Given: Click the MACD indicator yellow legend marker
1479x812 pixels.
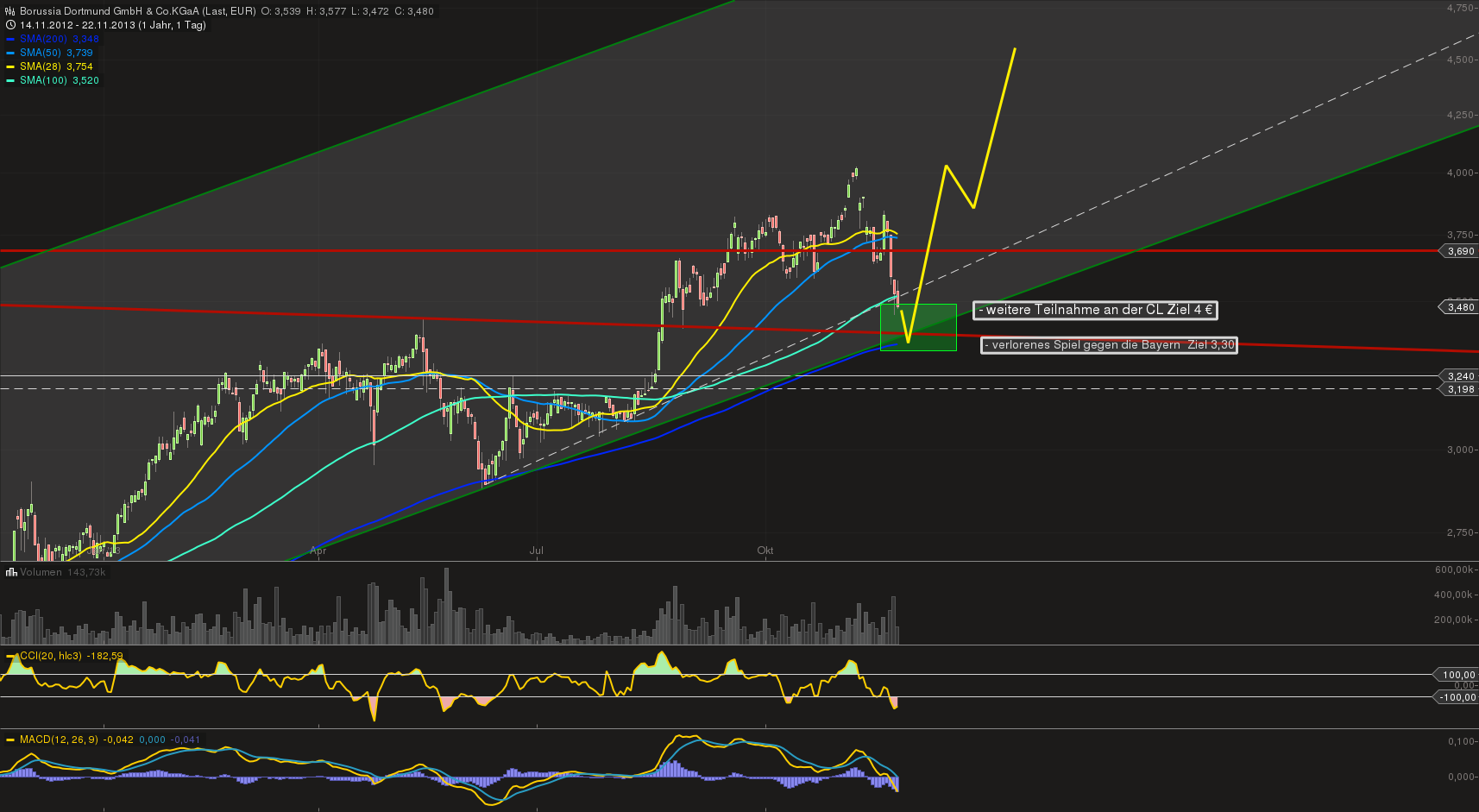Looking at the screenshot, I should tap(10, 740).
